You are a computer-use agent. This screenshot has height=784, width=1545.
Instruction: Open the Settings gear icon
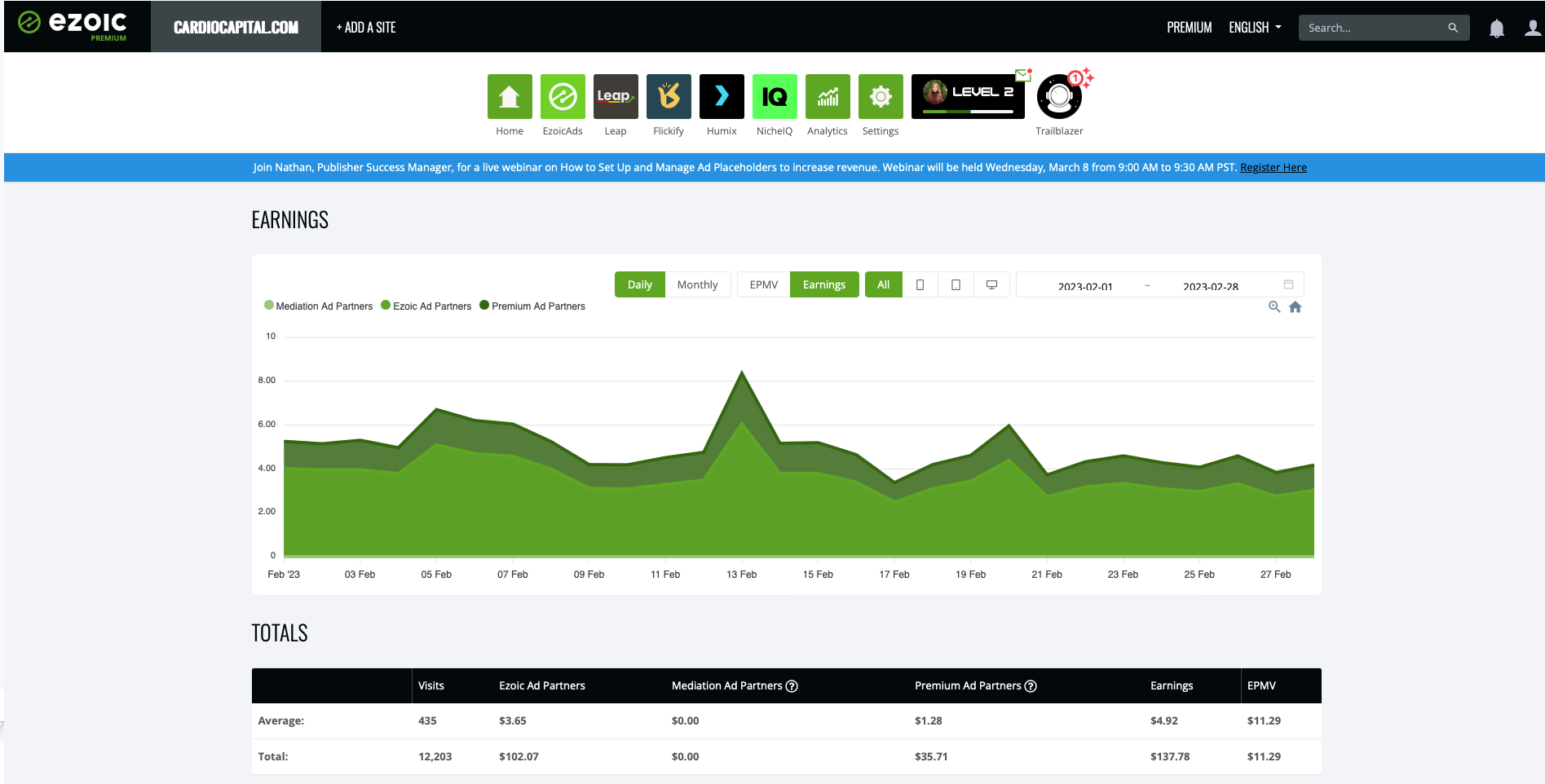881,96
